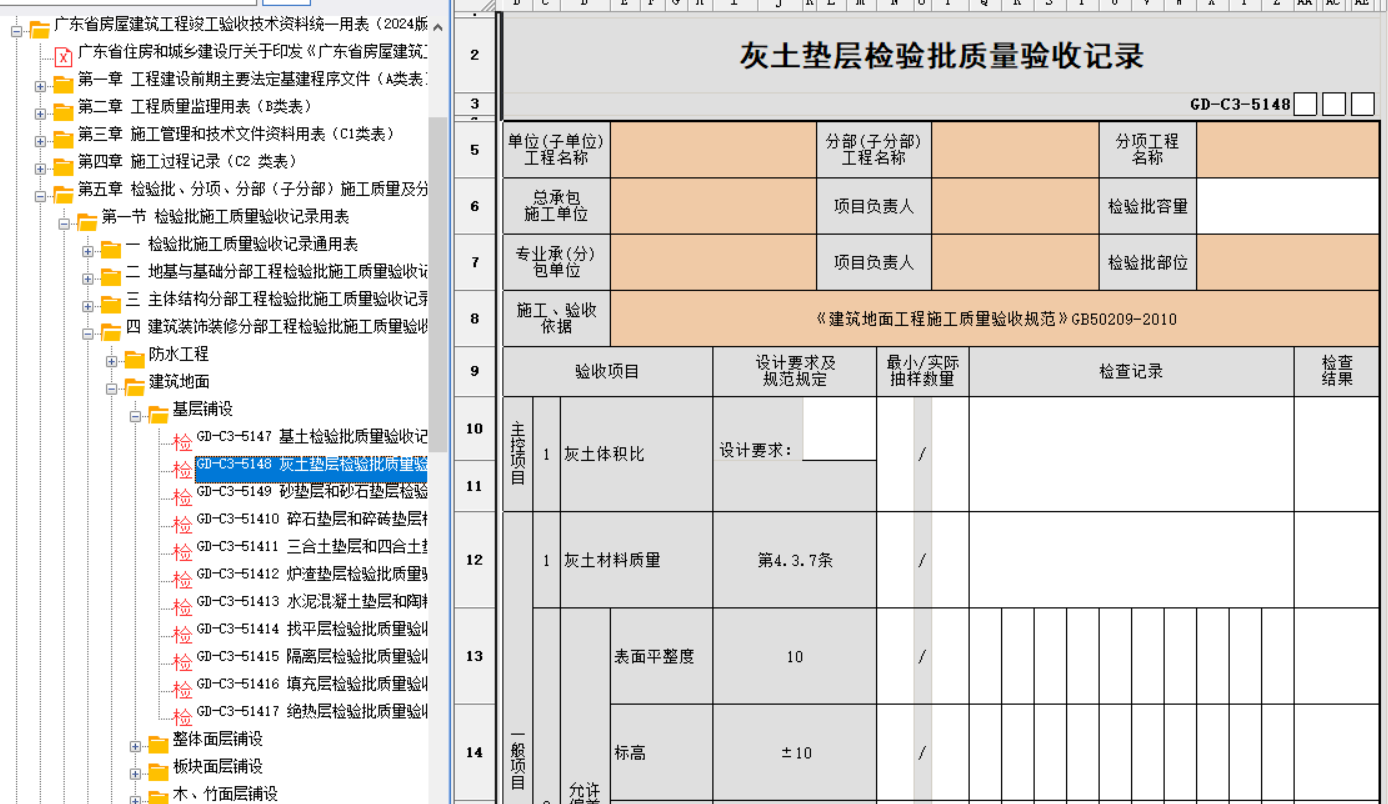Click the tree panel vertical scrollbar
The width and height of the screenshot is (1388, 804).
coord(437,270)
